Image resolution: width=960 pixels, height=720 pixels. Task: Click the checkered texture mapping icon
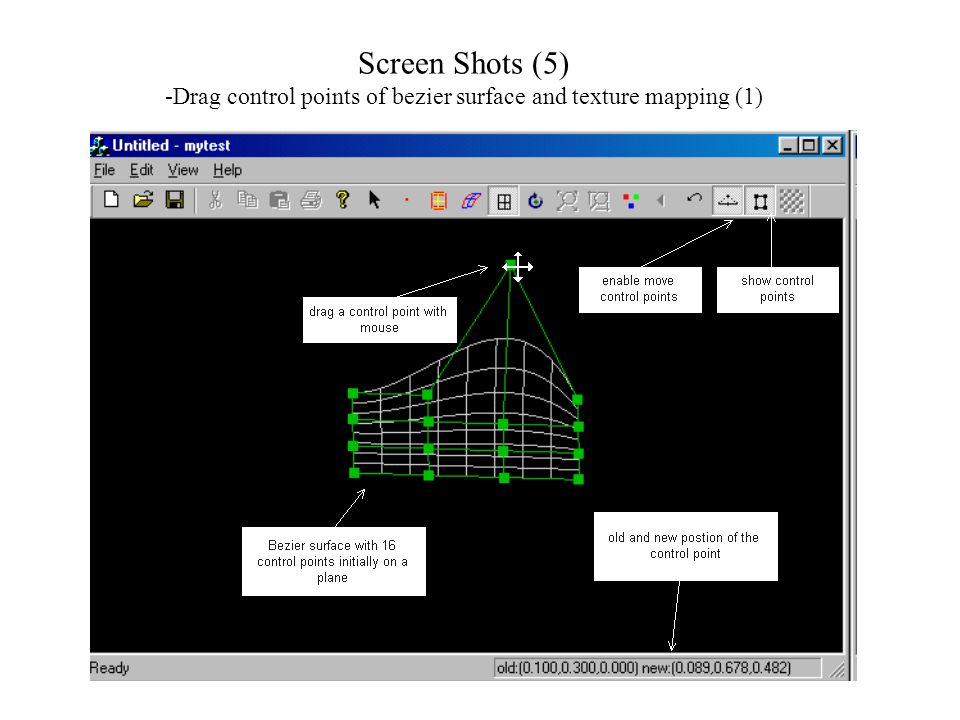coord(792,201)
